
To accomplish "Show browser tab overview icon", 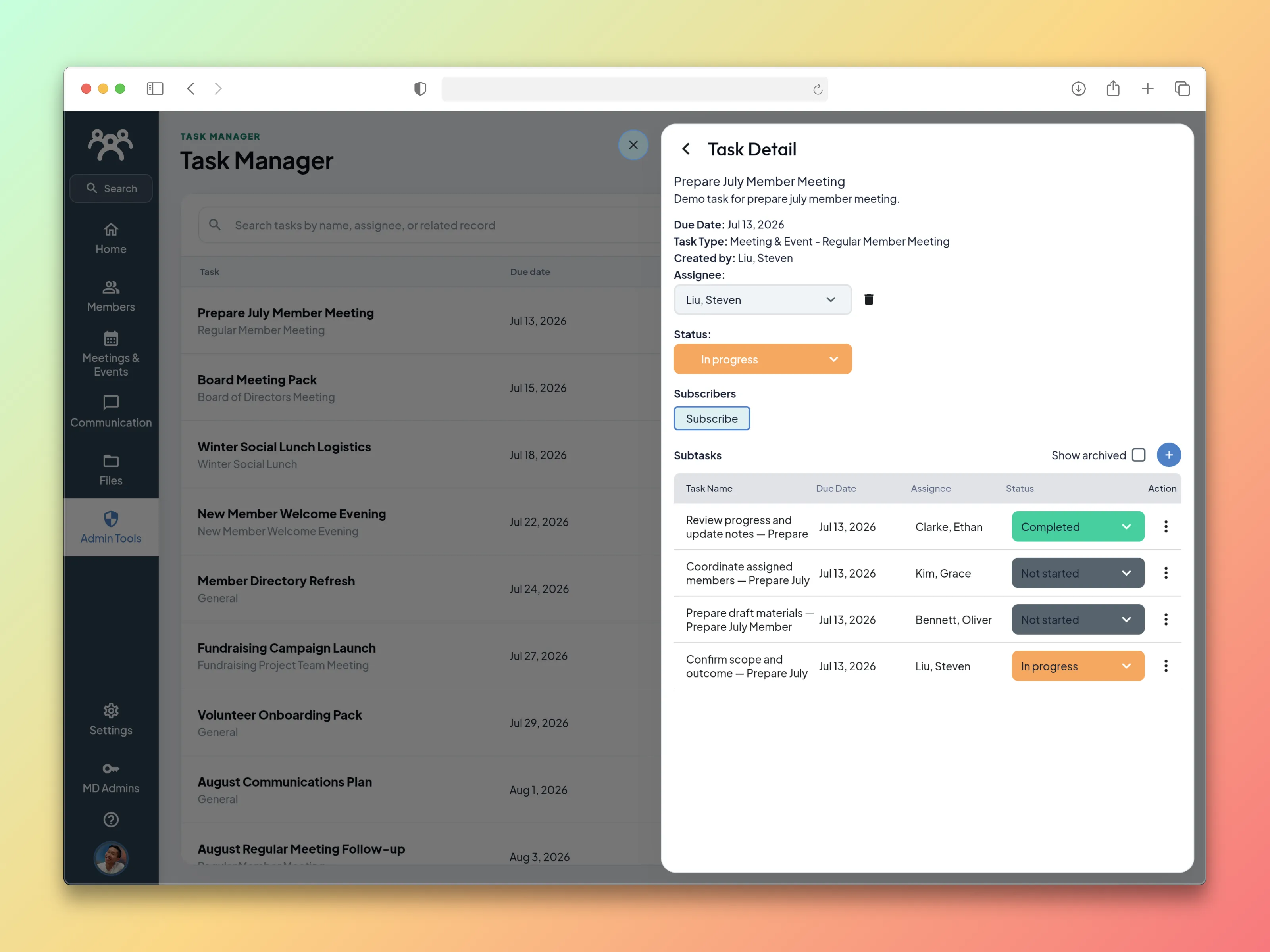I will [1182, 88].
